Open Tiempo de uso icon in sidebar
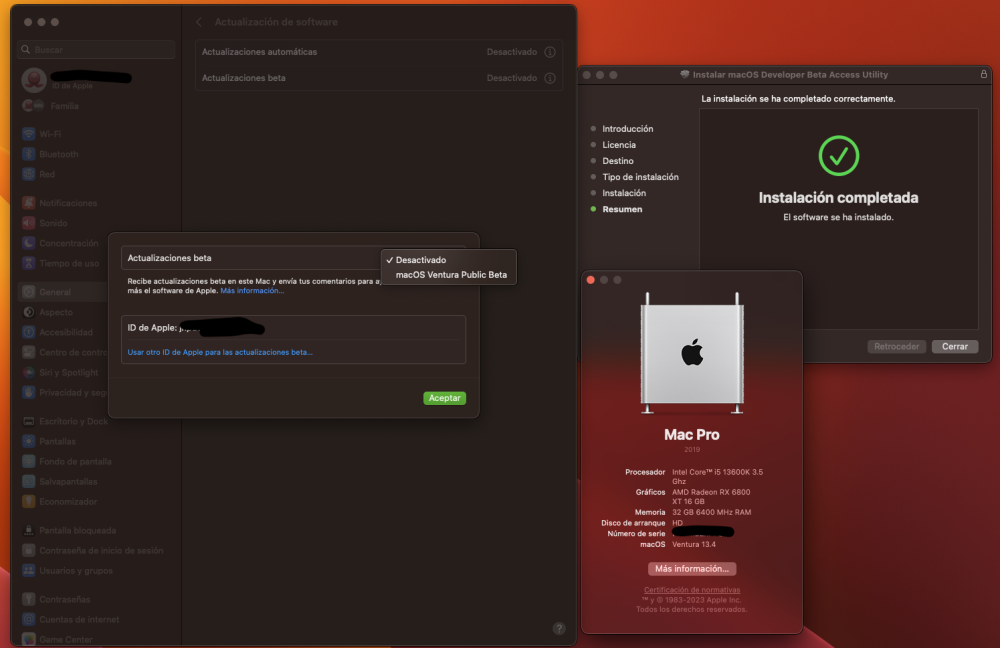Screen dimensions: 1000x648 (29, 263)
